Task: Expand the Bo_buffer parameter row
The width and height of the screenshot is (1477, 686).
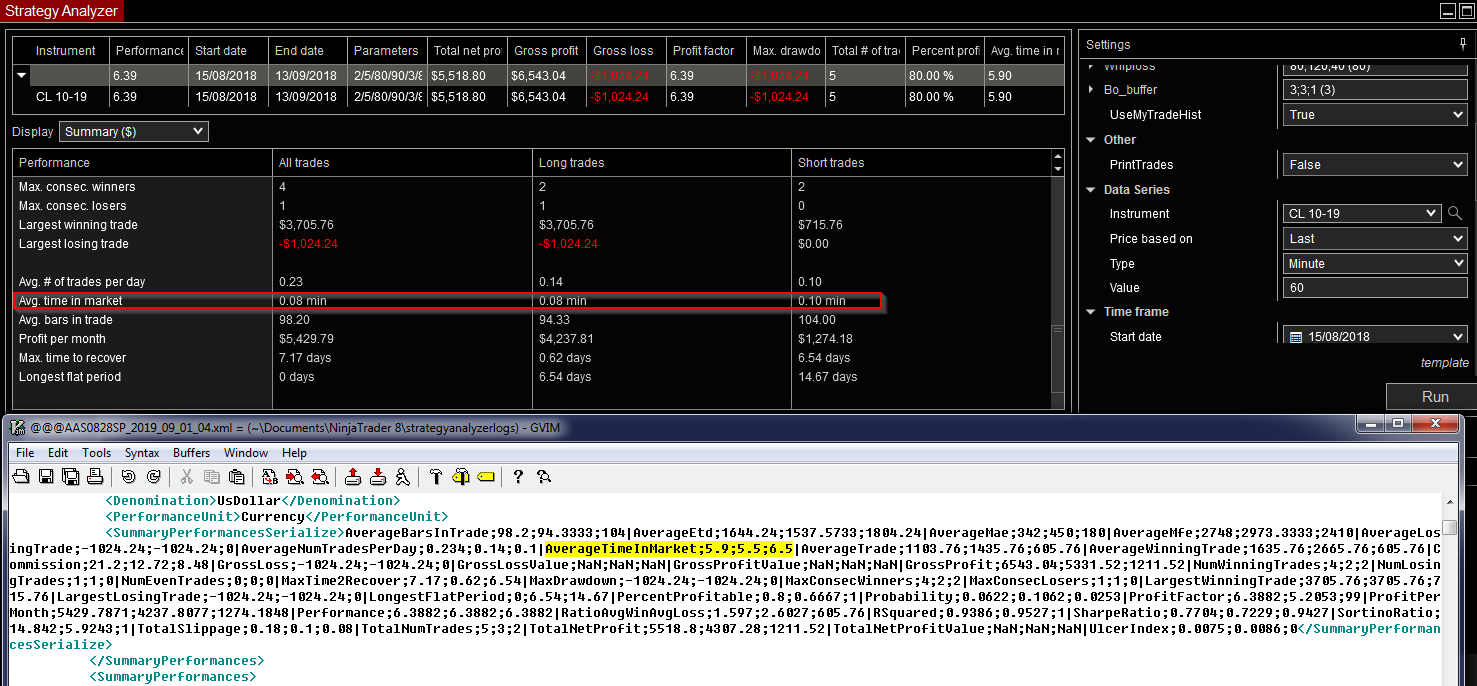Action: (x=1091, y=89)
